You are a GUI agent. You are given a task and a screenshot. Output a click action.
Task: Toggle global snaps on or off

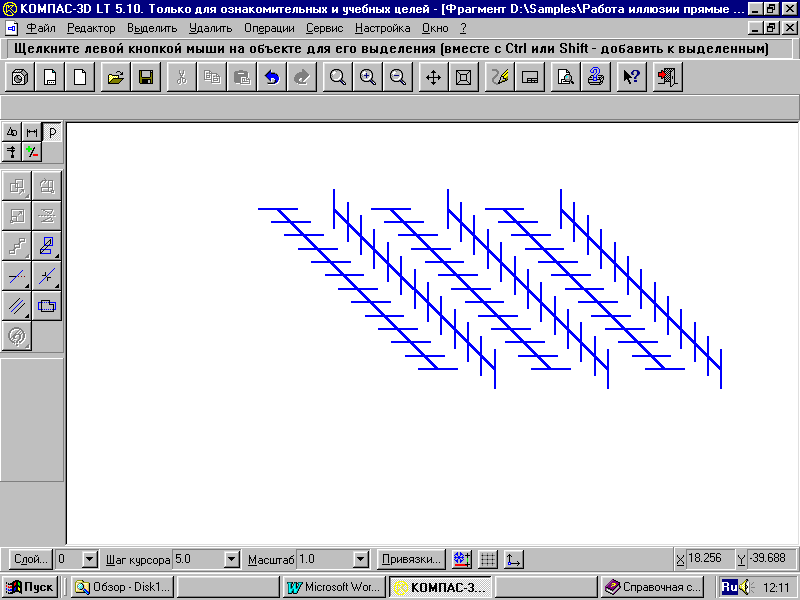[x=462, y=560]
